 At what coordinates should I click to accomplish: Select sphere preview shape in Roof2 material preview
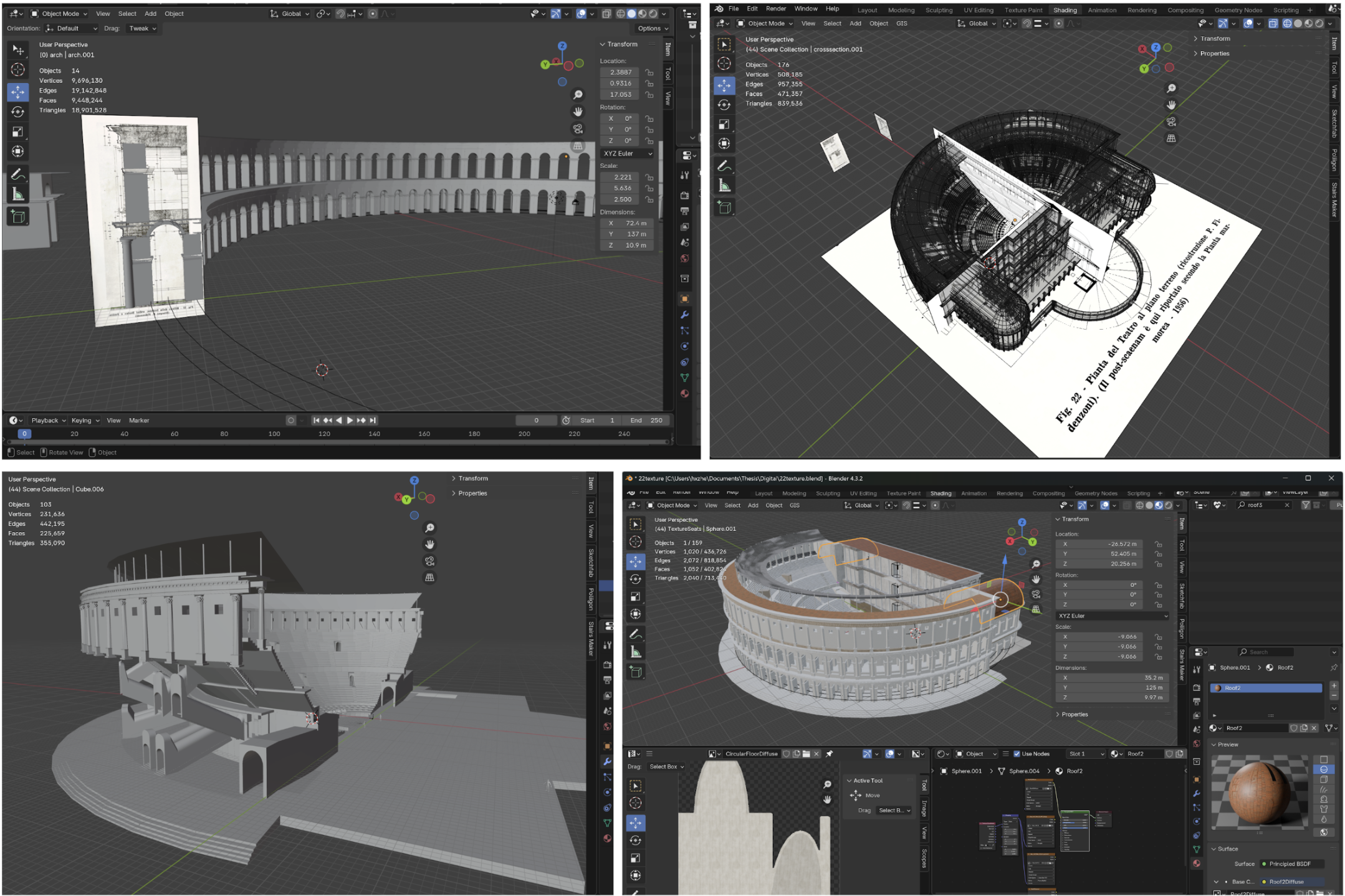coord(1324,770)
